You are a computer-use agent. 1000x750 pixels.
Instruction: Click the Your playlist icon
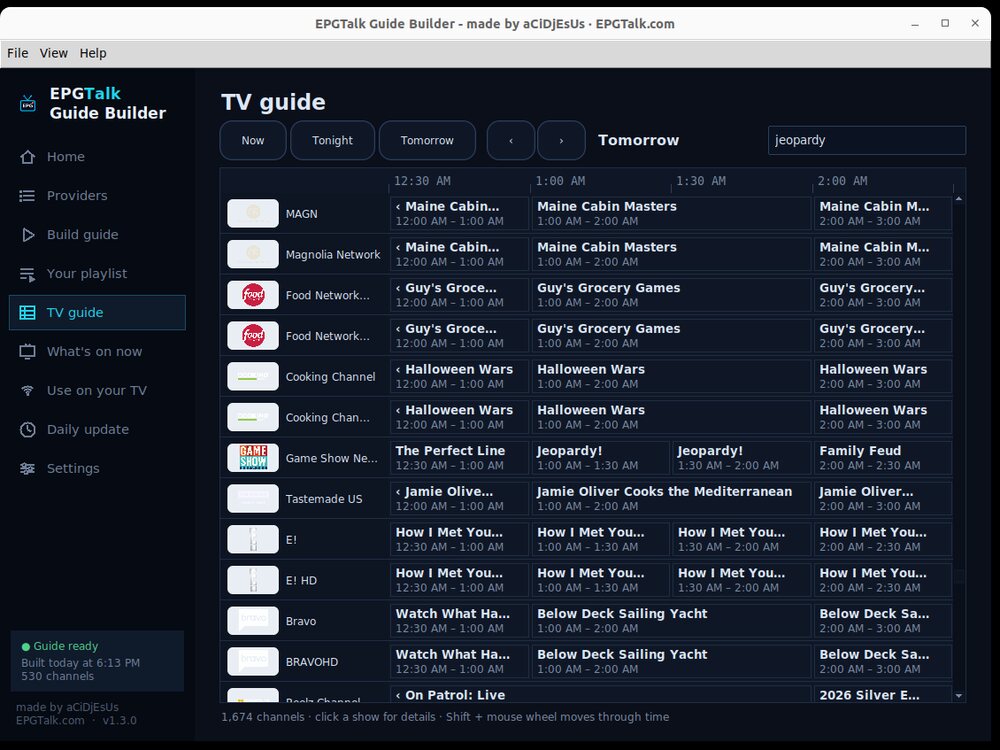coord(27,274)
